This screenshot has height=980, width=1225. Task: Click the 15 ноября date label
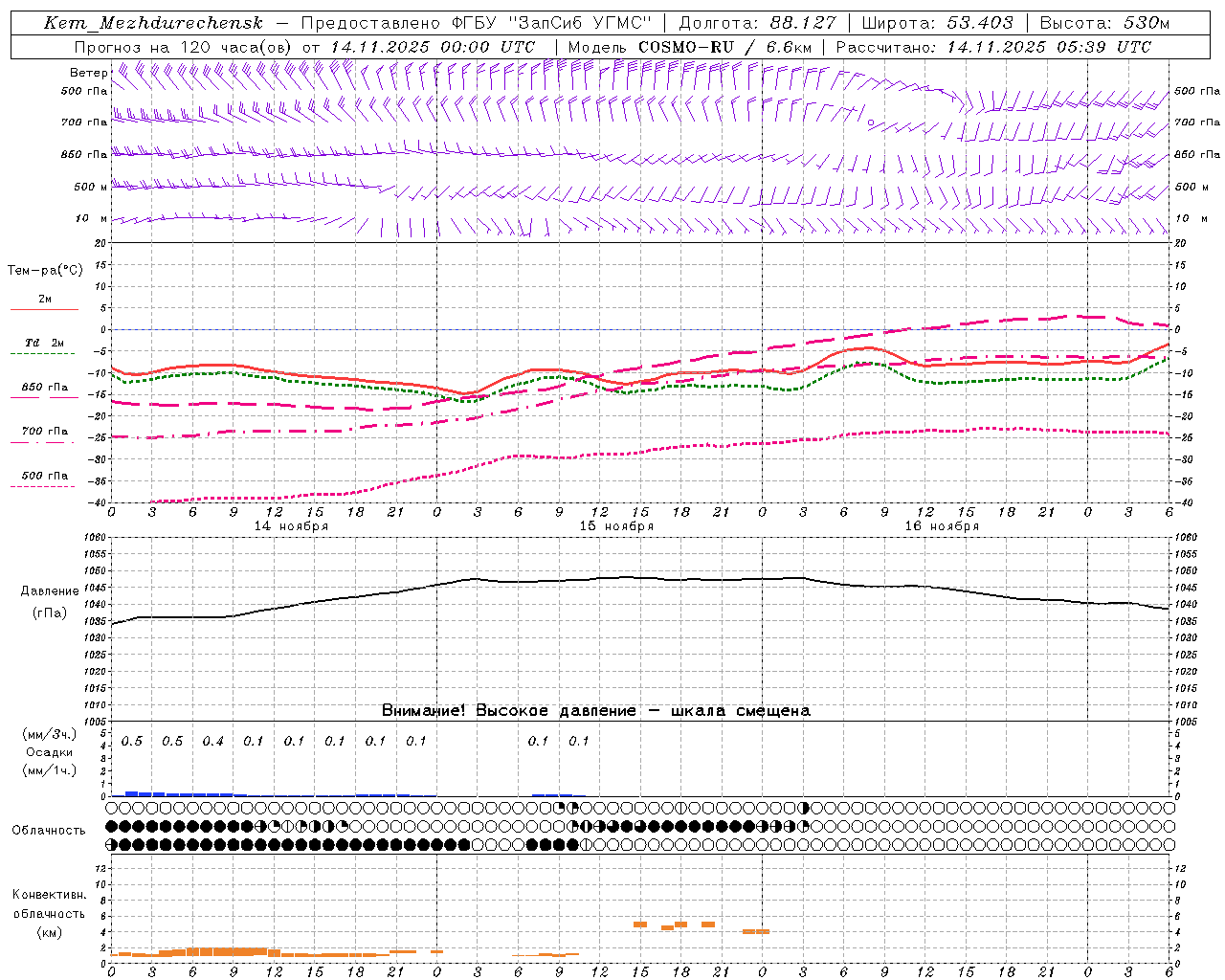click(616, 526)
